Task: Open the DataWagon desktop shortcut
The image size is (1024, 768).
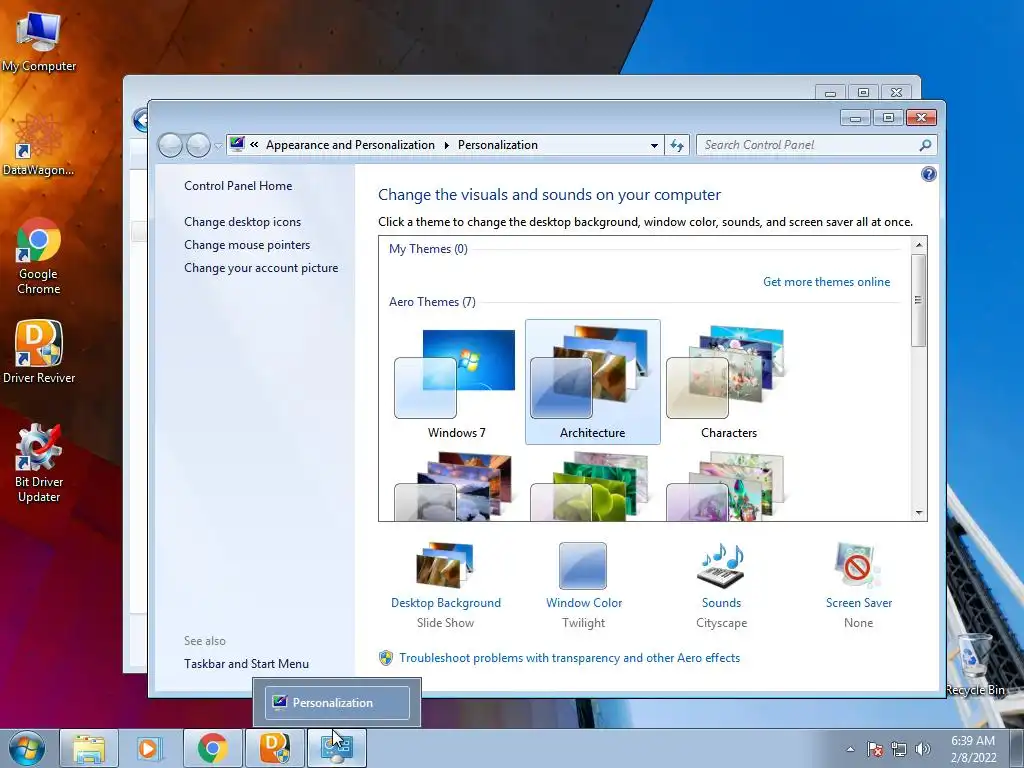Action: pos(38,146)
